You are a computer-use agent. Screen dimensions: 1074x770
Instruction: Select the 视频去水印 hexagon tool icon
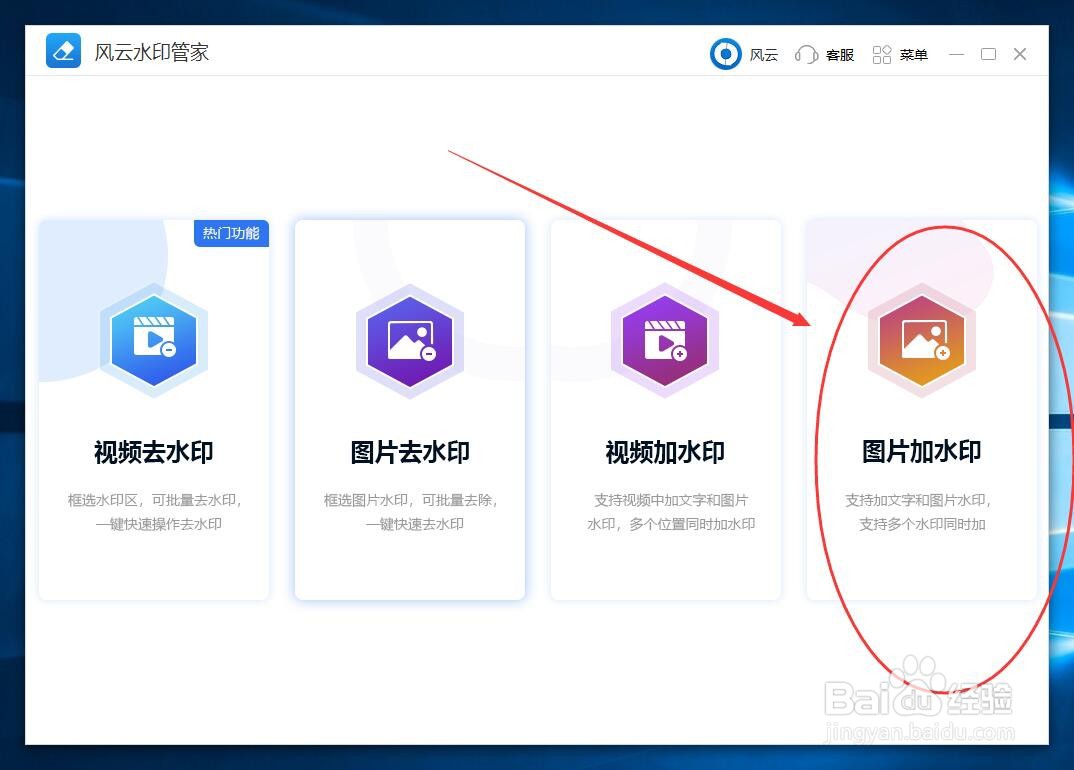click(154, 338)
